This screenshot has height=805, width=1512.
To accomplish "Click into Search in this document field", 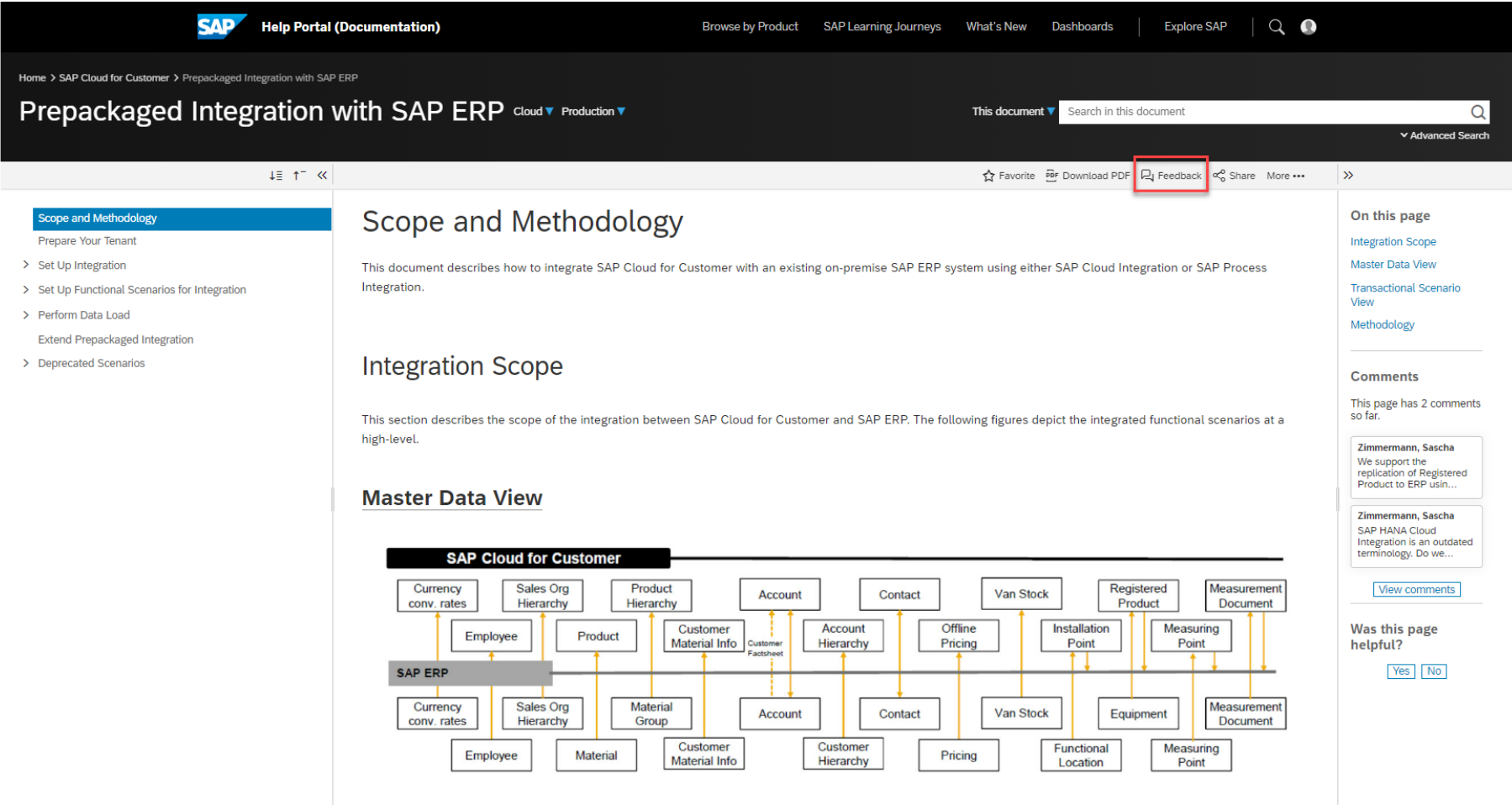I will tap(1265, 112).
